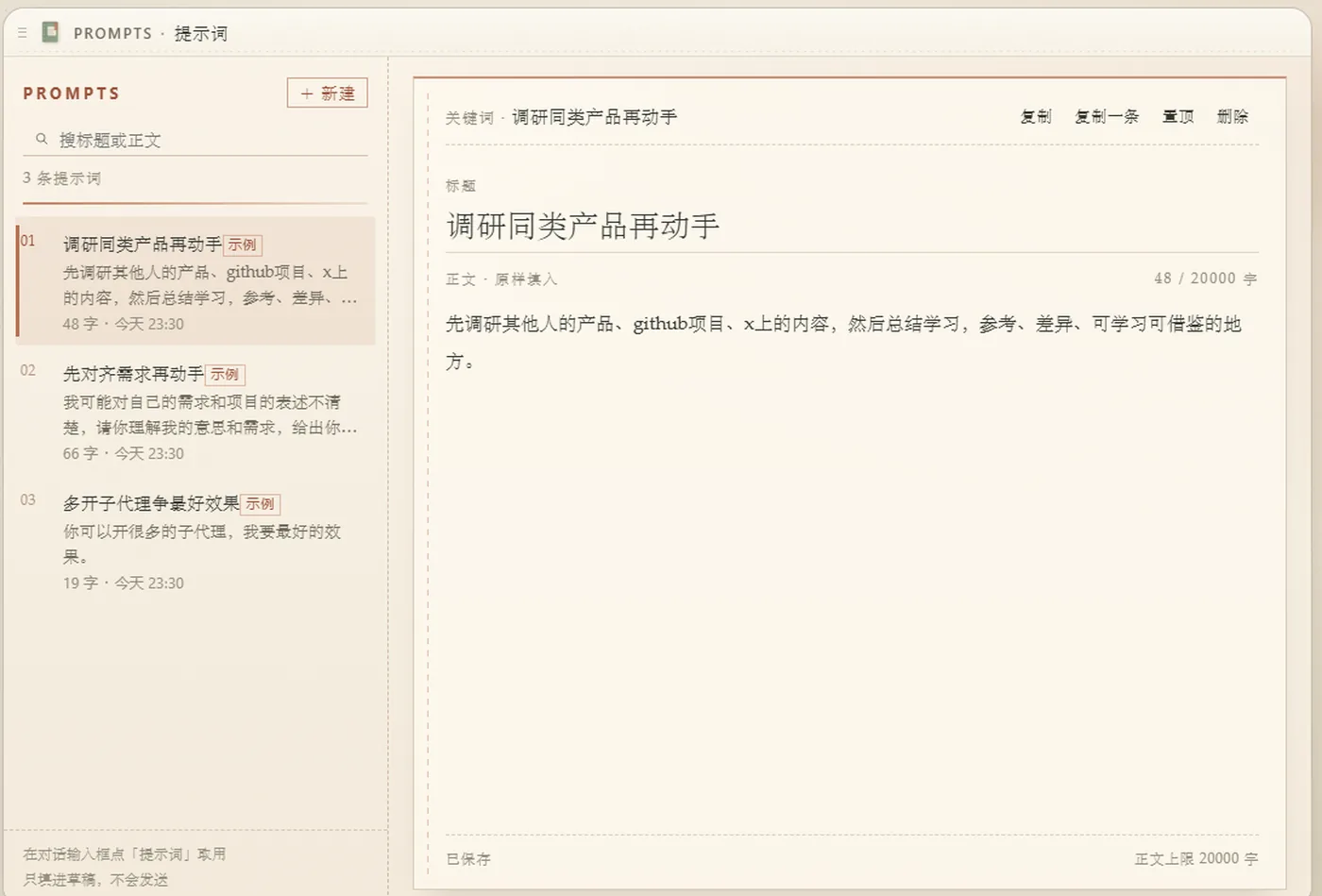Pin the prompt with 置顶

point(1178,116)
